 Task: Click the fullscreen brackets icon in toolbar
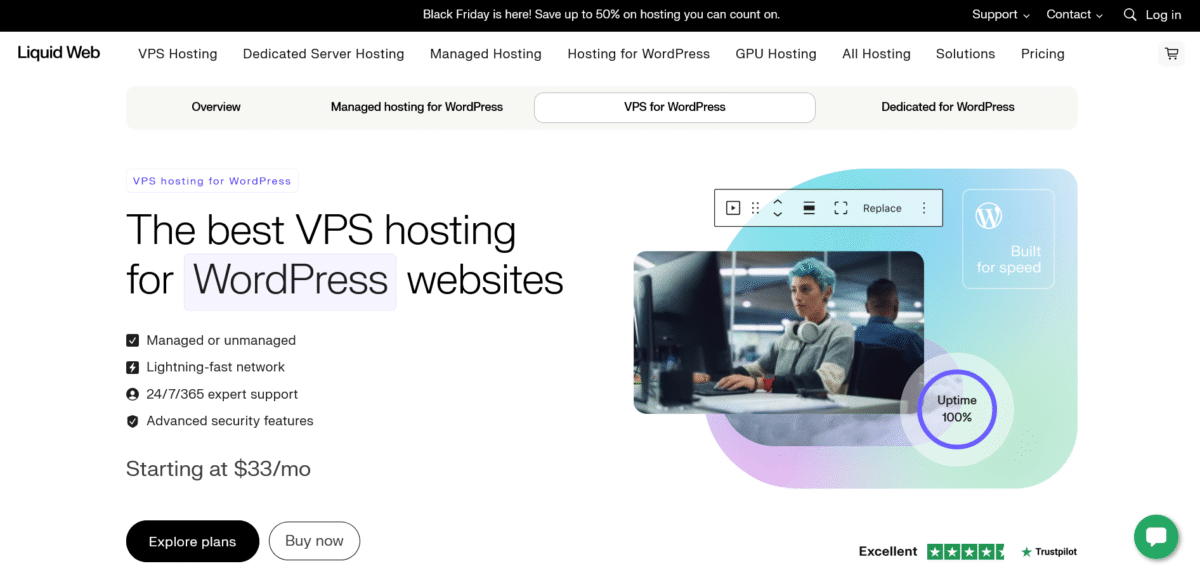[x=841, y=208]
